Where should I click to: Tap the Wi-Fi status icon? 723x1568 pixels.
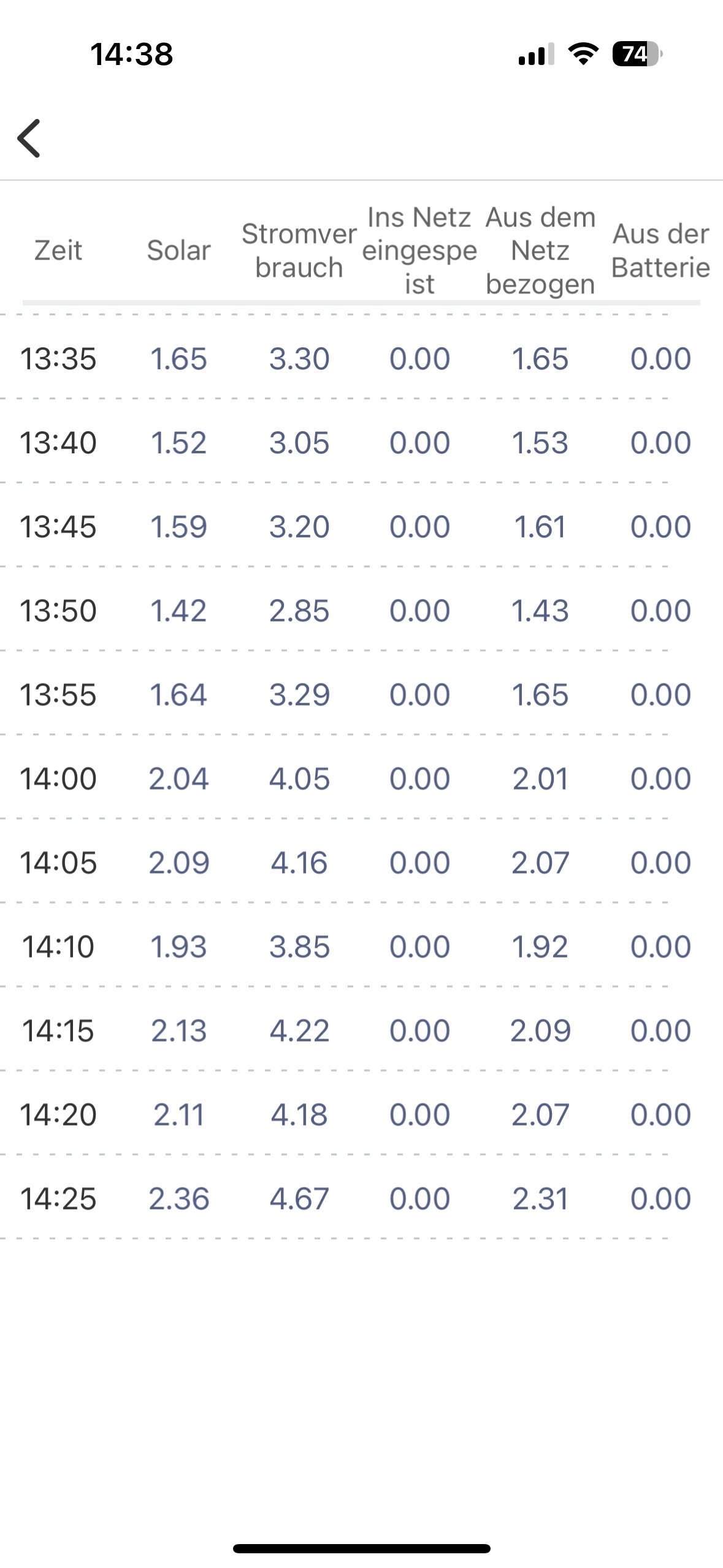[x=583, y=54]
